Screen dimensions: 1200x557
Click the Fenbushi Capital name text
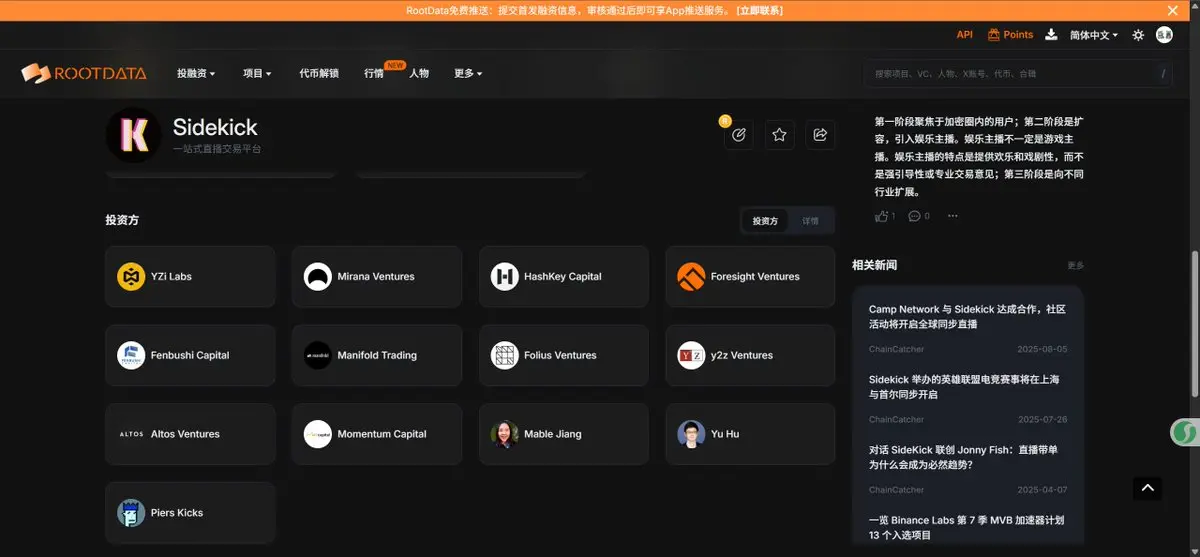click(190, 355)
